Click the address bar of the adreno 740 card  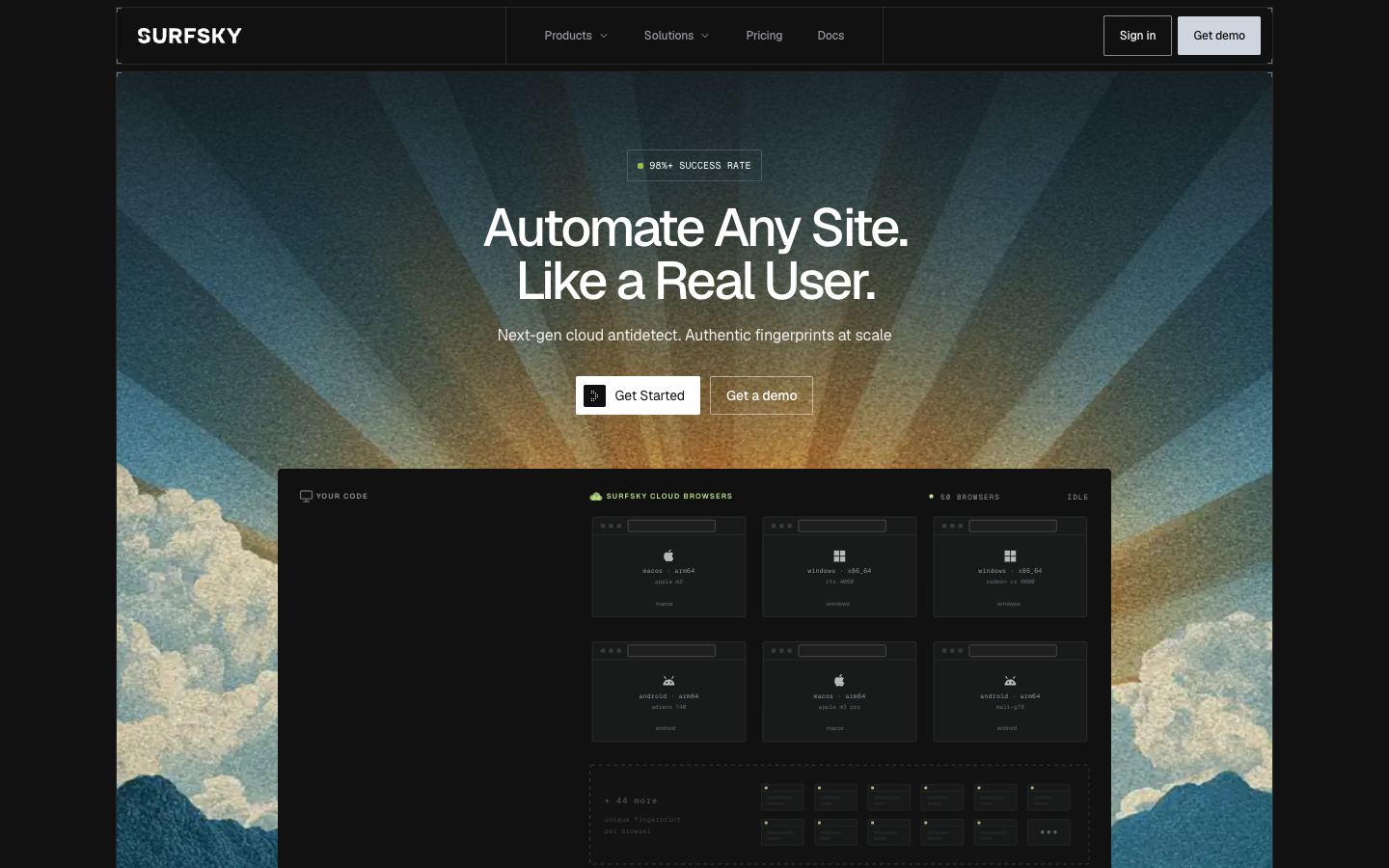click(x=671, y=650)
